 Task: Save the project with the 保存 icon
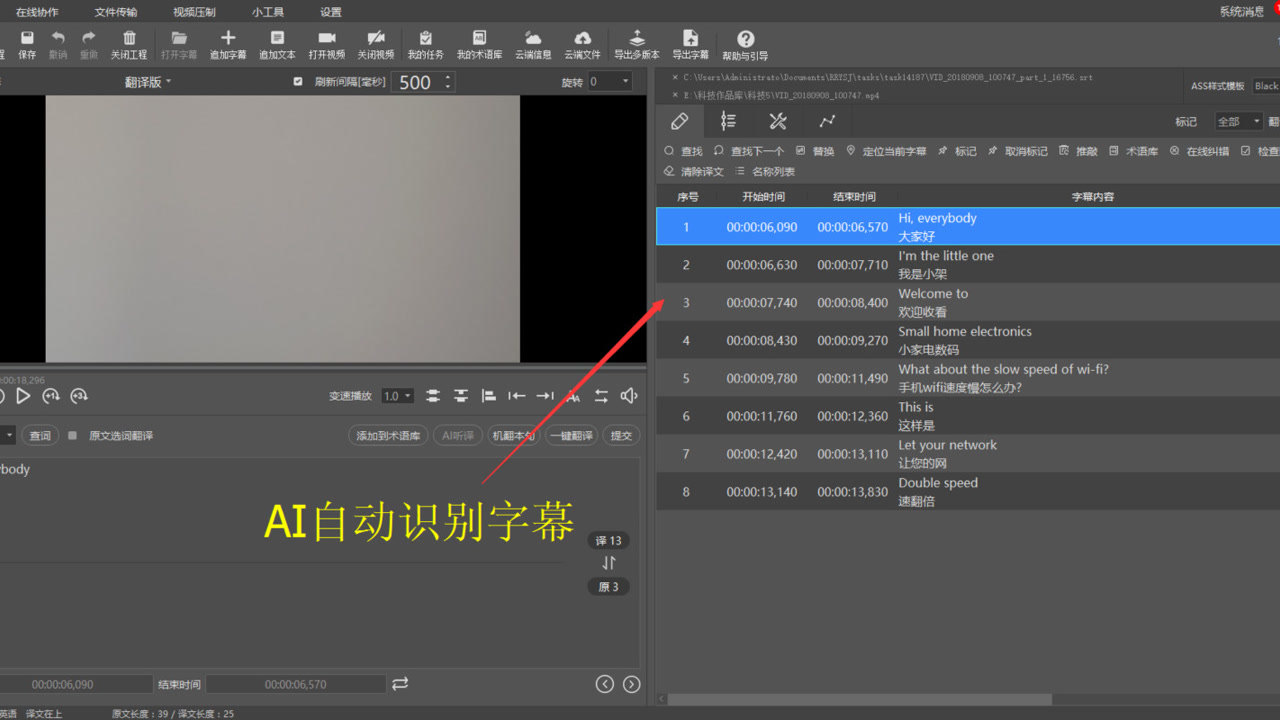27,45
